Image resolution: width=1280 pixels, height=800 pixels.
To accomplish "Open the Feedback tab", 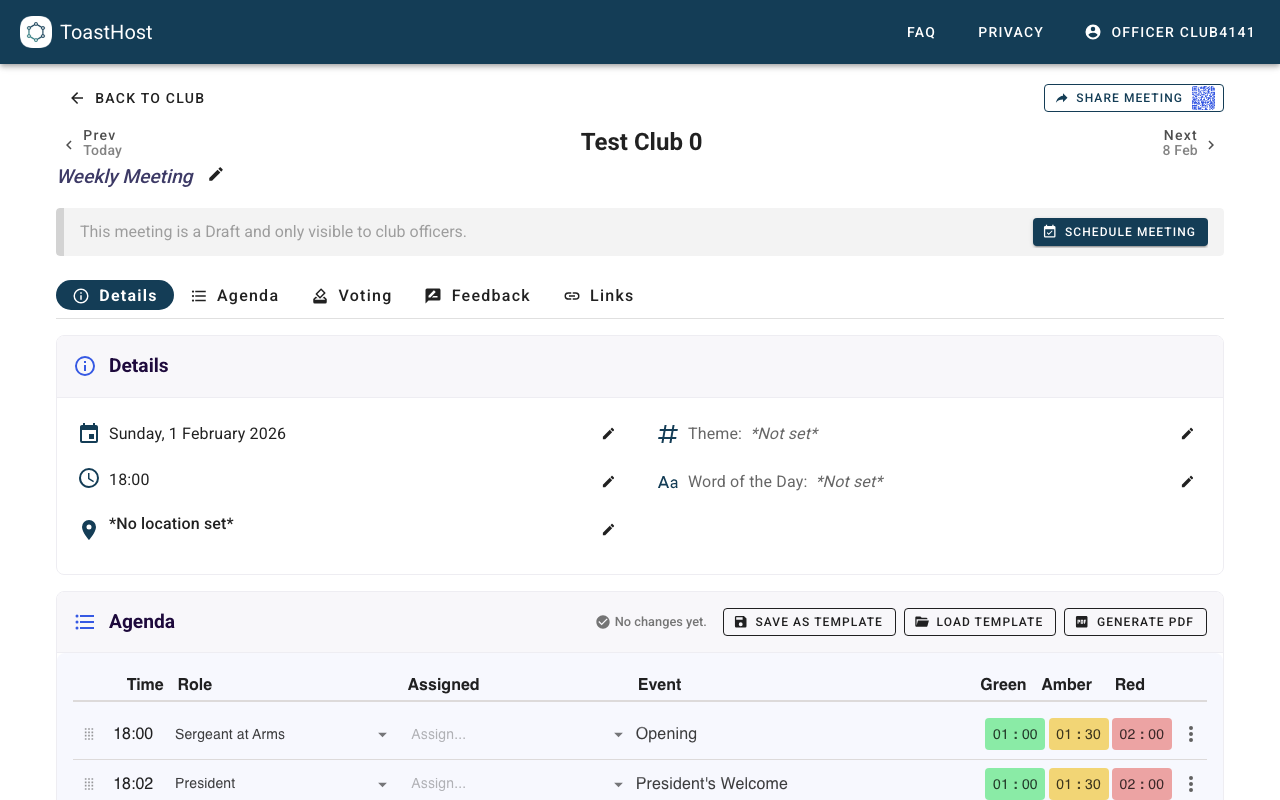I will (477, 296).
